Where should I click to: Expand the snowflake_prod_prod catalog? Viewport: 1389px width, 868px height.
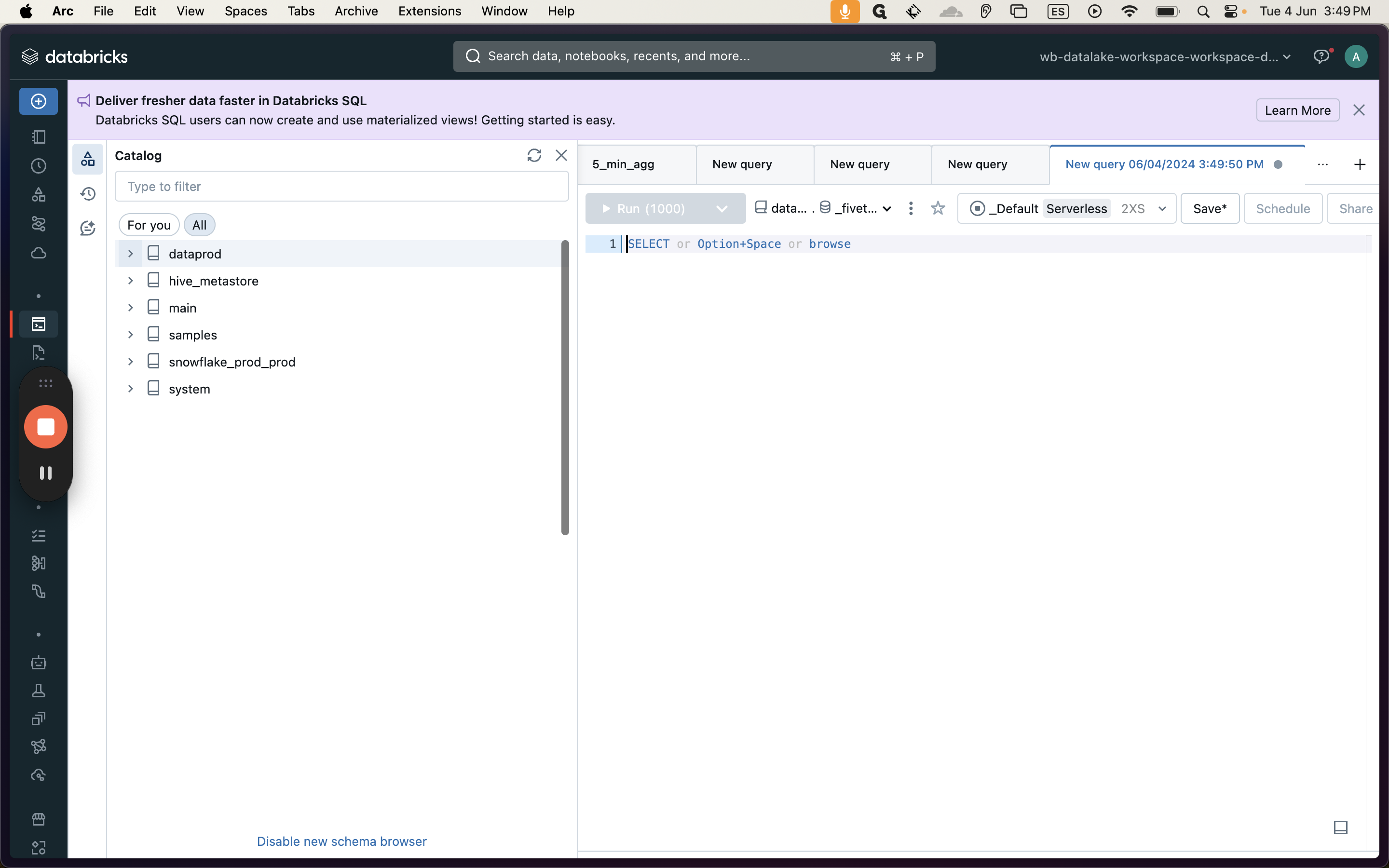point(130,362)
